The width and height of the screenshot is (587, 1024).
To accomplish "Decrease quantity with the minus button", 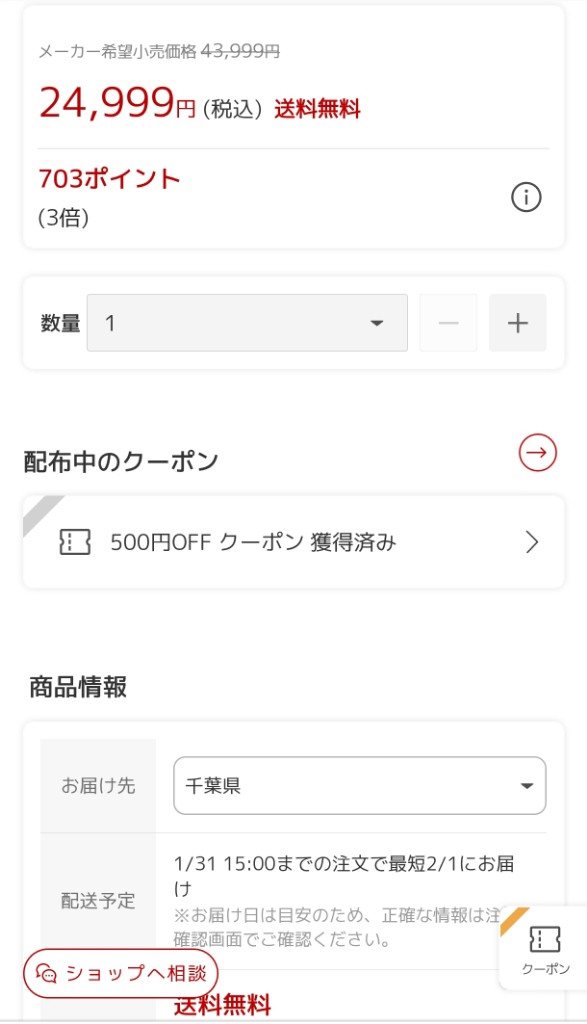I will click(x=449, y=323).
